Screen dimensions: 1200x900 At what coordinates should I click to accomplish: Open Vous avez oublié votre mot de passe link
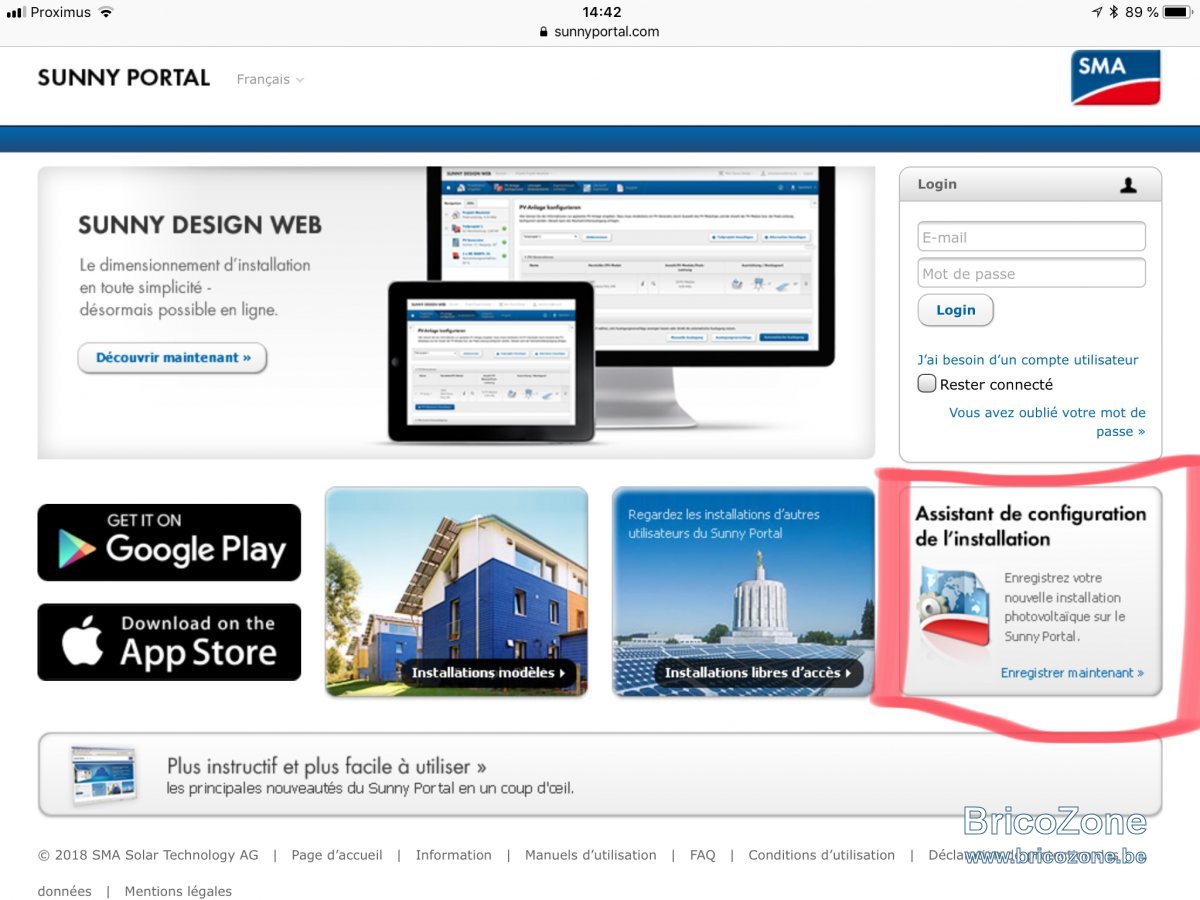(x=1047, y=422)
